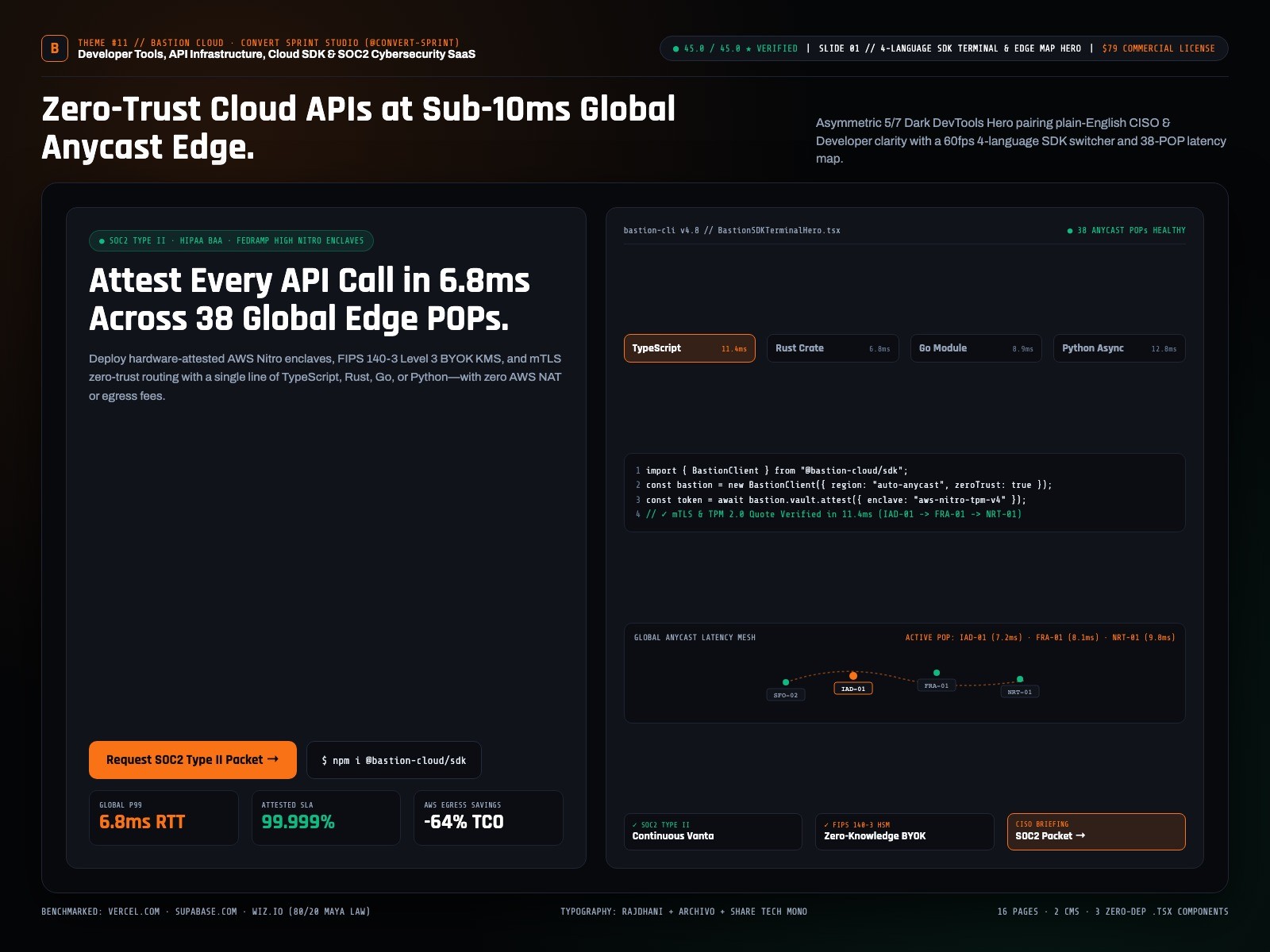This screenshot has height=952, width=1270.
Task: Click the mTLS & TPM 2.0 verified comment line
Action: (x=833, y=514)
